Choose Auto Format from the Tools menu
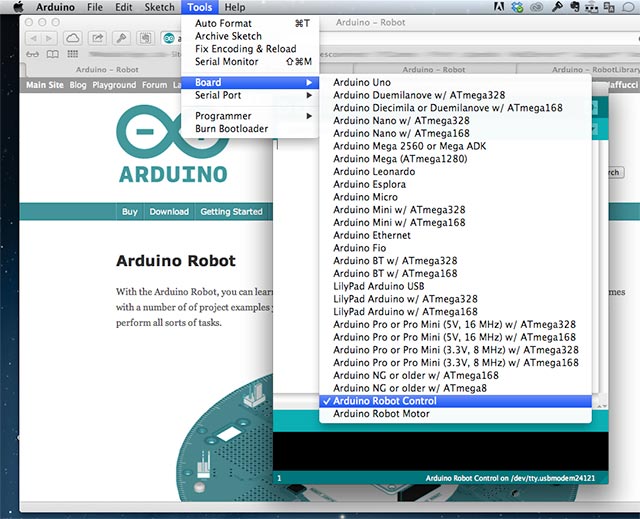Image resolution: width=640 pixels, height=519 pixels. 250,23
